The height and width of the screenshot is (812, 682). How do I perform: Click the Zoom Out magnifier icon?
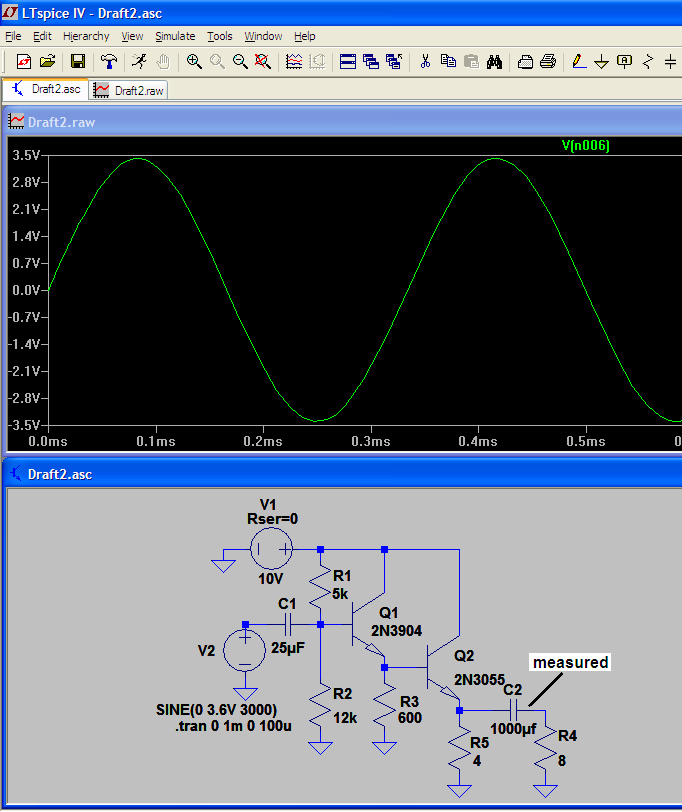point(240,62)
